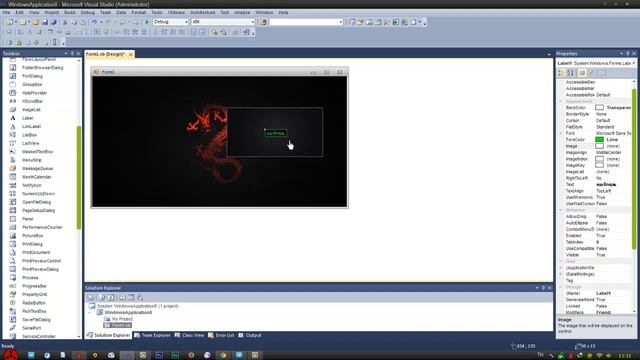Click the BackColor Transparent swatch
Viewport: 640px width, 360px height.
(599, 107)
